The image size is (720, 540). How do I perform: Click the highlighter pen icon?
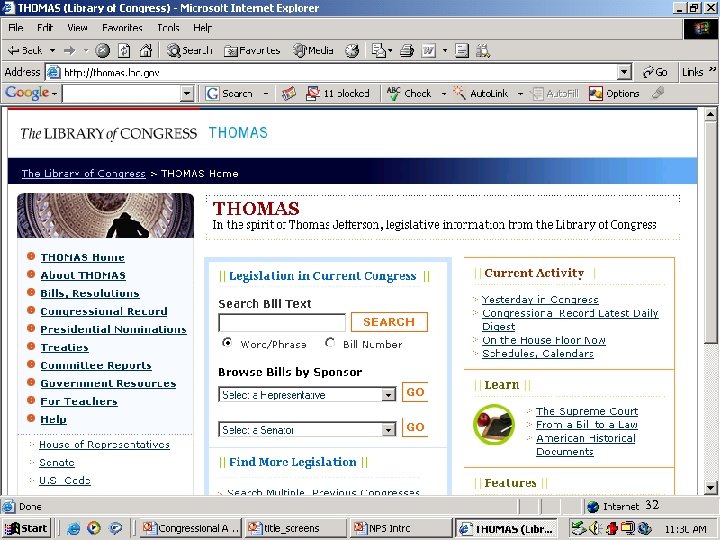click(658, 93)
